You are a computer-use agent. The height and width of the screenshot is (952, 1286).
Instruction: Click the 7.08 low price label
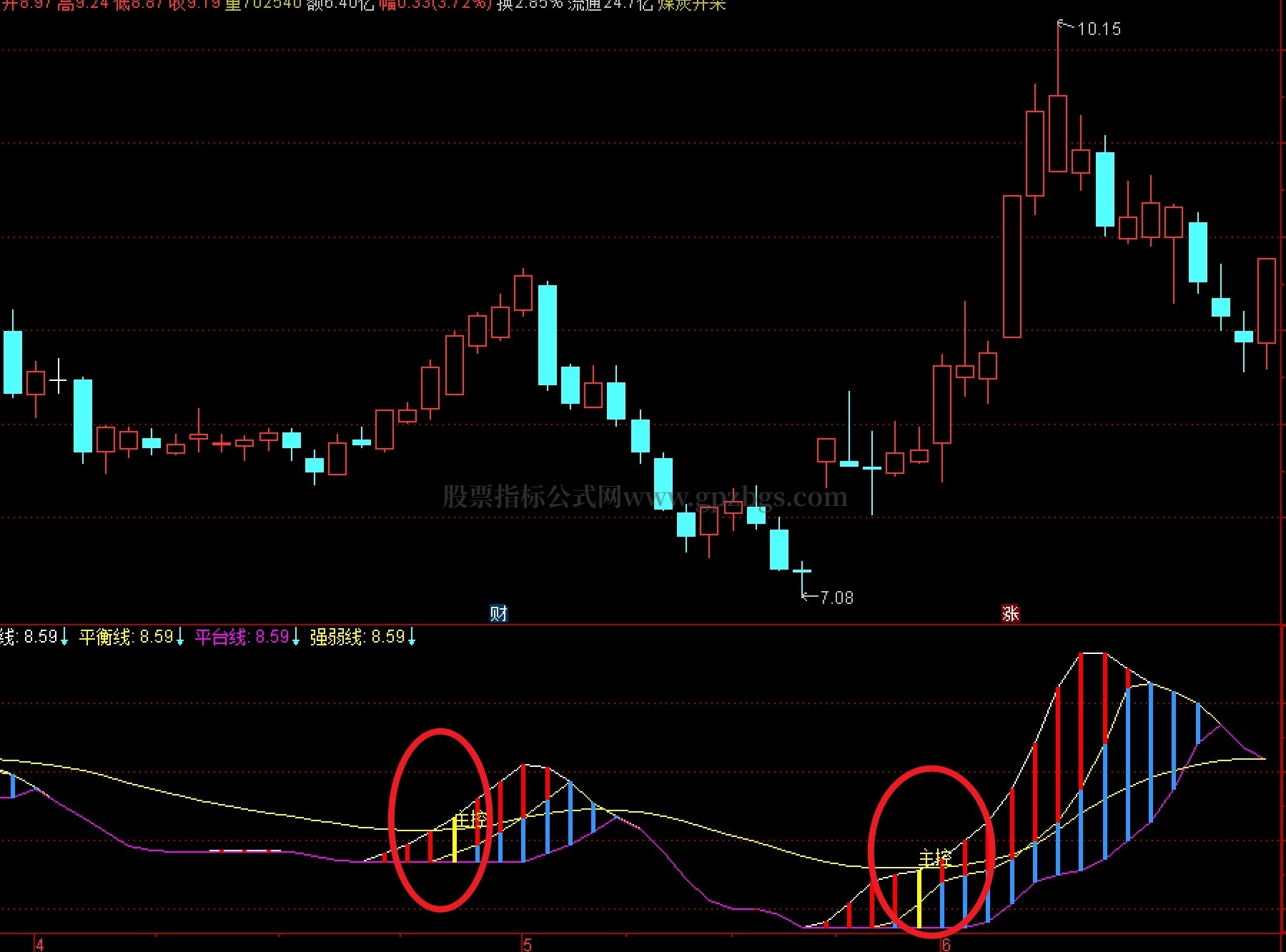(x=836, y=598)
